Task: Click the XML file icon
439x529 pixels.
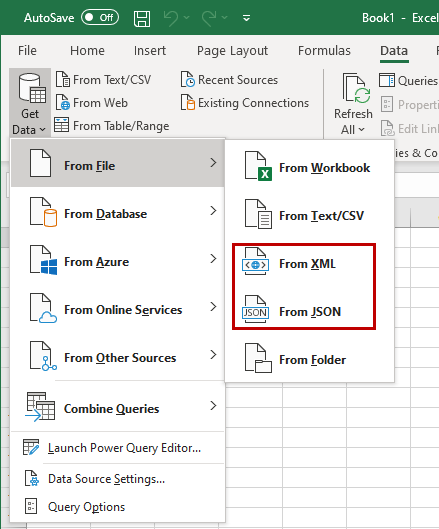Action: click(255, 261)
